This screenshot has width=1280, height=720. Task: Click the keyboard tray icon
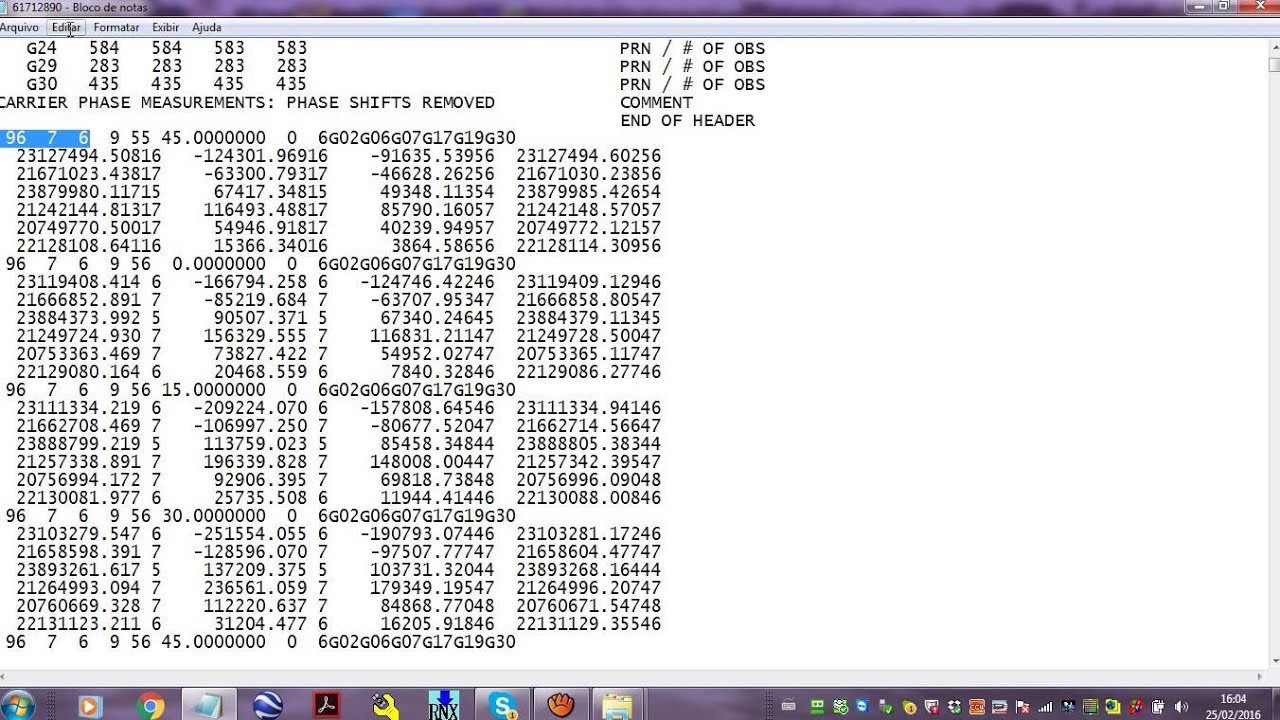coord(788,707)
